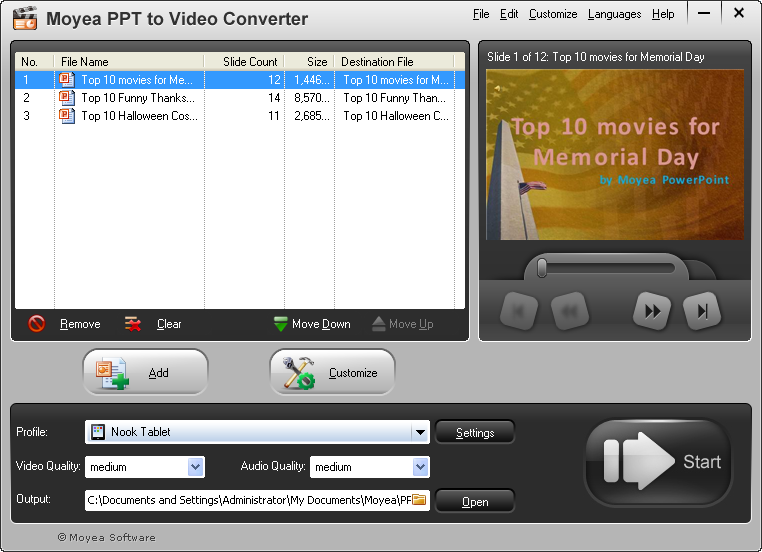This screenshot has width=762, height=552.
Task: Start the conversion
Action: pos(658,462)
